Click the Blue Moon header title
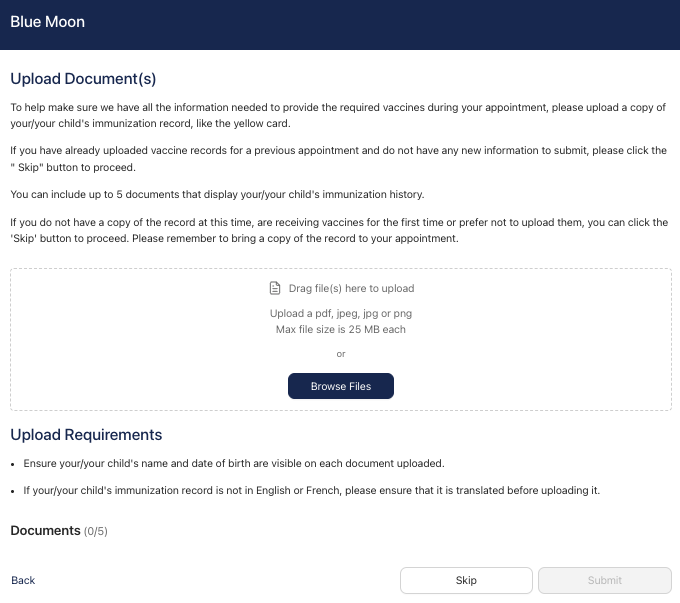This screenshot has height=603, width=680. 47,22
